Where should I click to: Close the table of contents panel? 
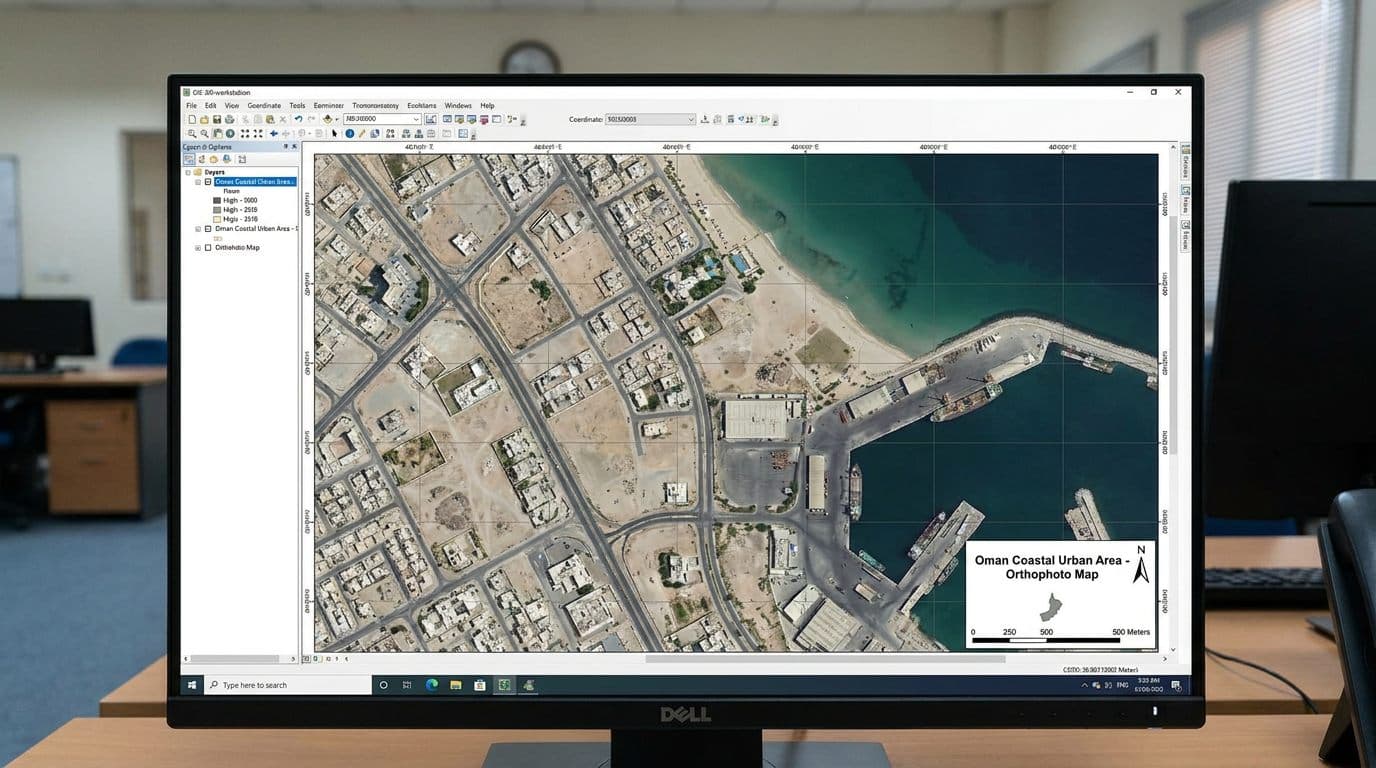click(x=294, y=146)
